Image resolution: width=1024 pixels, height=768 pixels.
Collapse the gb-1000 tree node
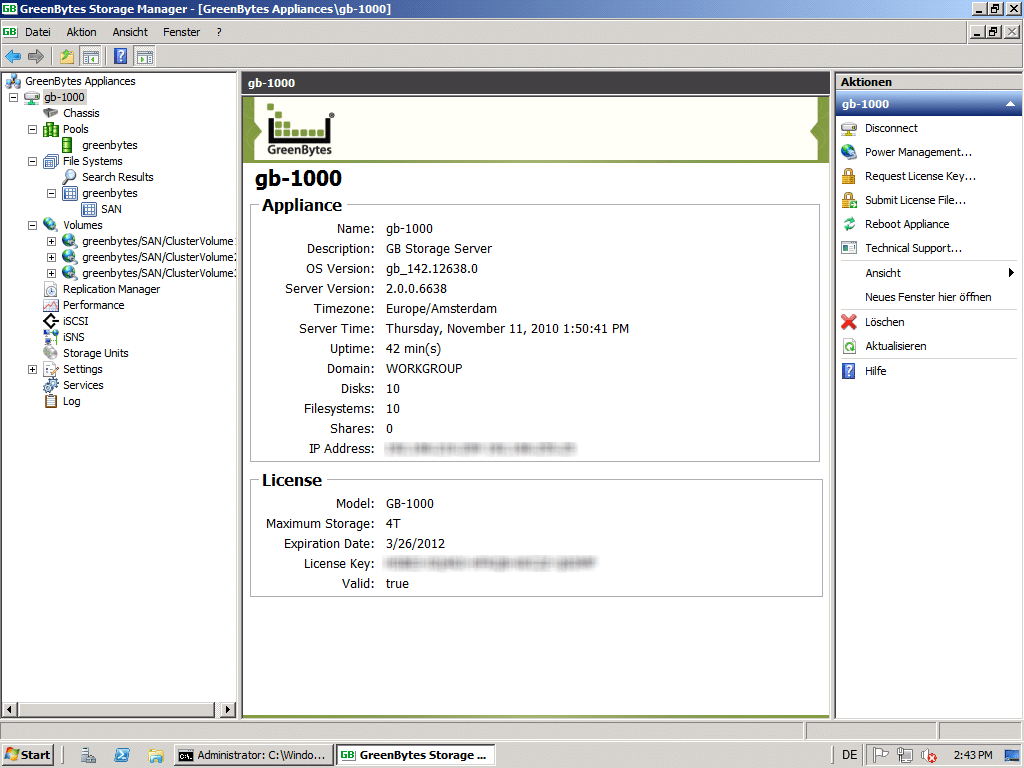click(13, 97)
